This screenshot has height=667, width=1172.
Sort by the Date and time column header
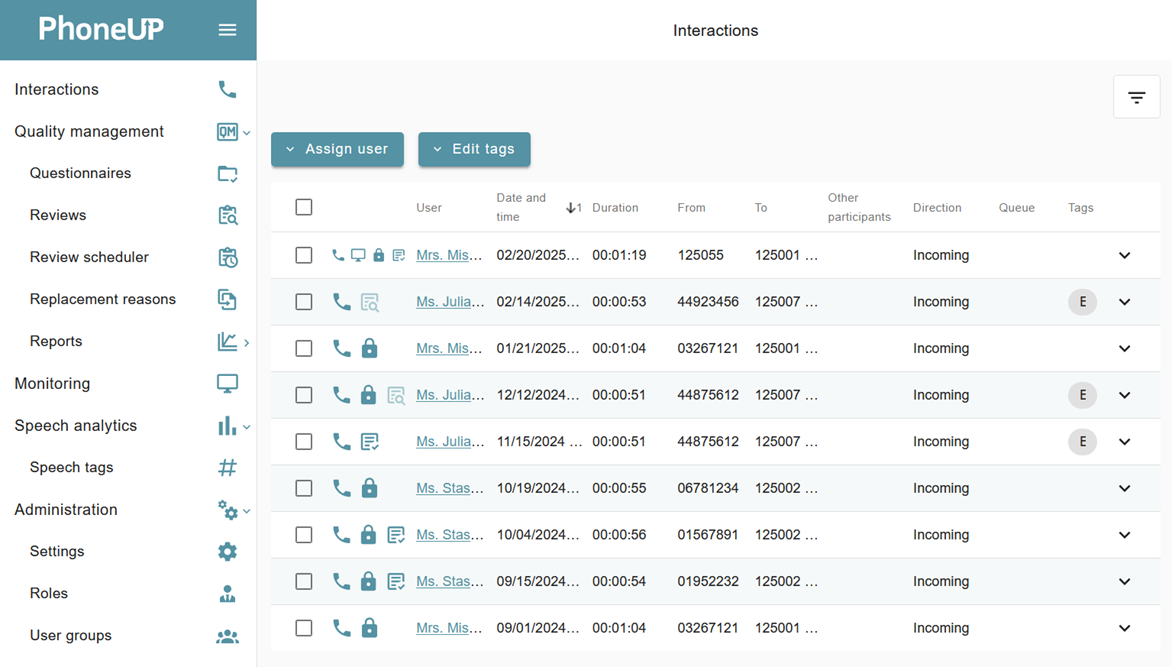point(521,207)
